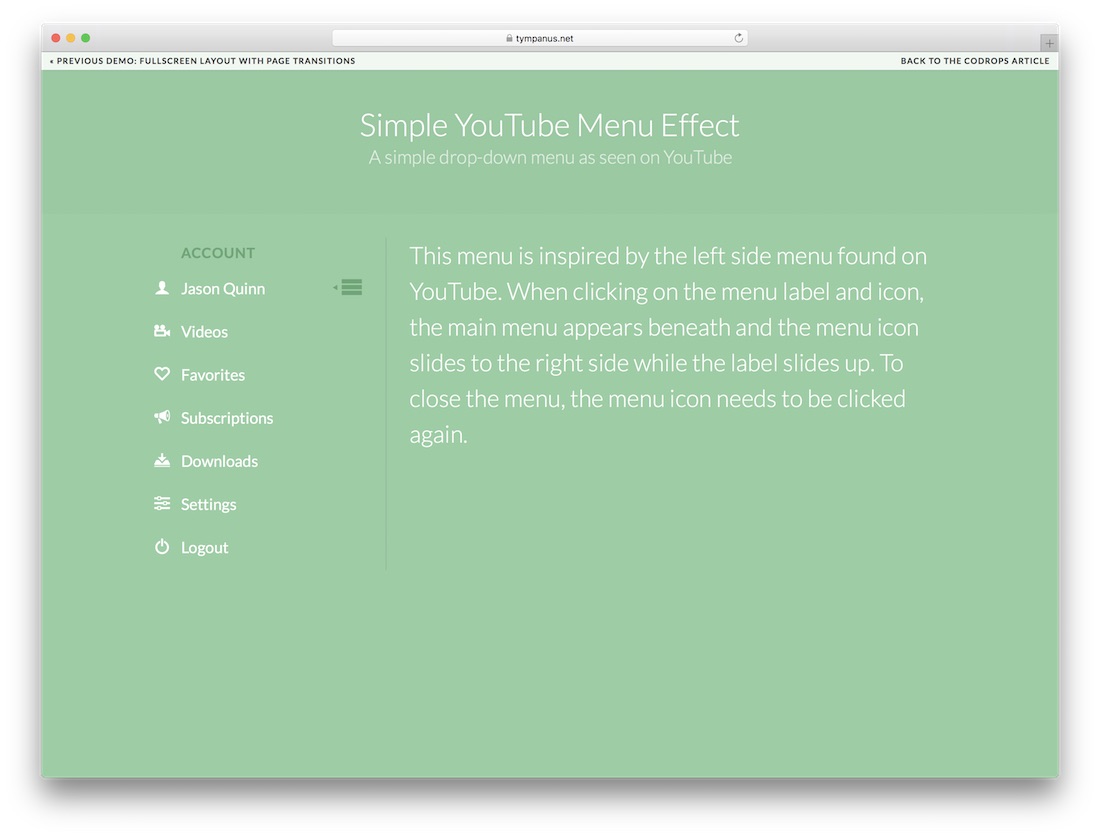Click the power icon beside Logout

(x=162, y=547)
